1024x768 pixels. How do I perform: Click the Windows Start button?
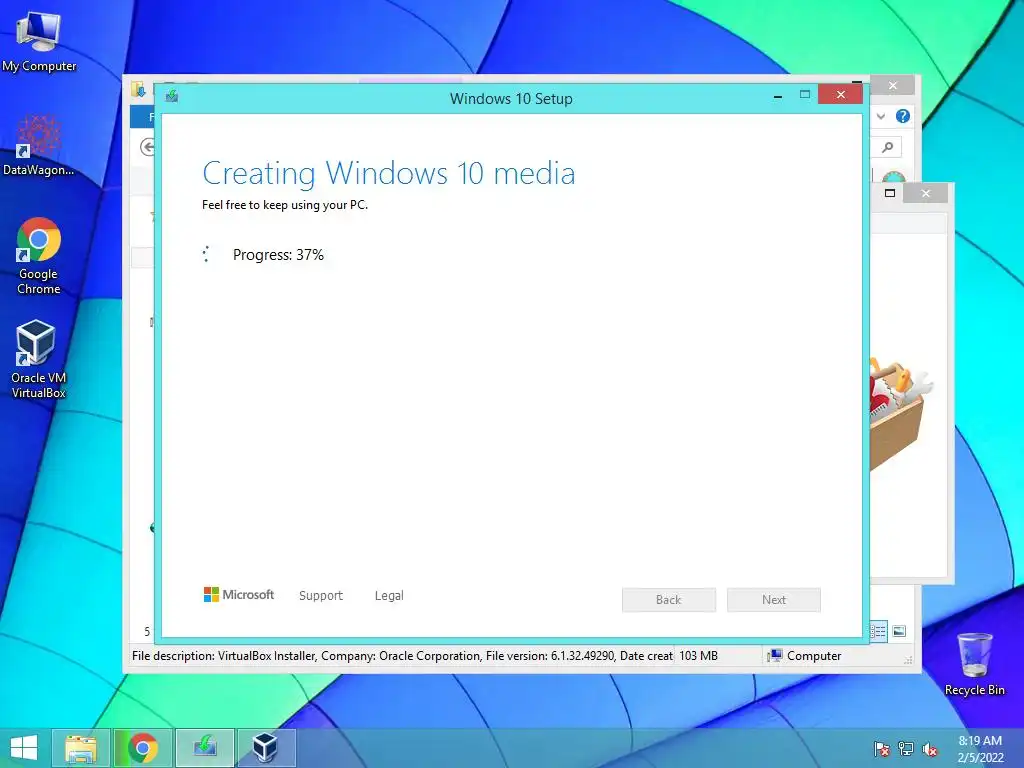pyautogui.click(x=24, y=748)
